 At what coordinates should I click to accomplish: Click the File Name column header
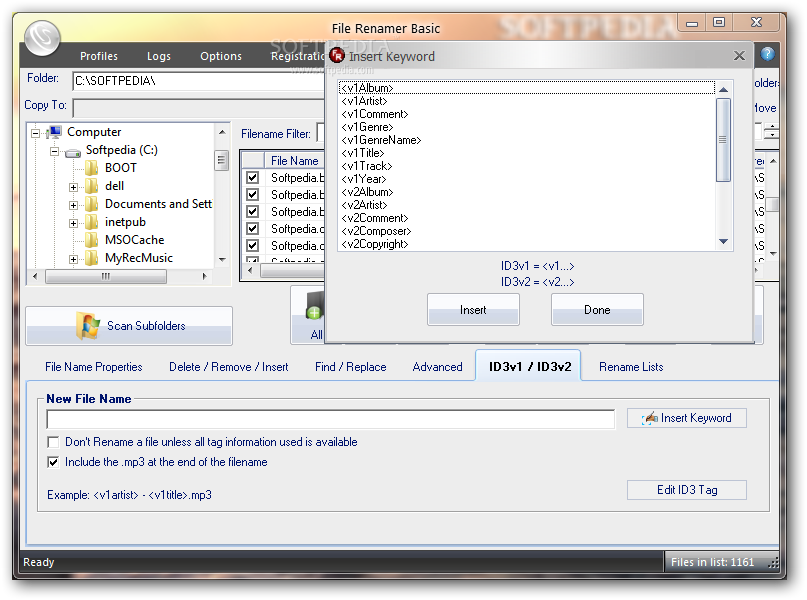coord(294,161)
